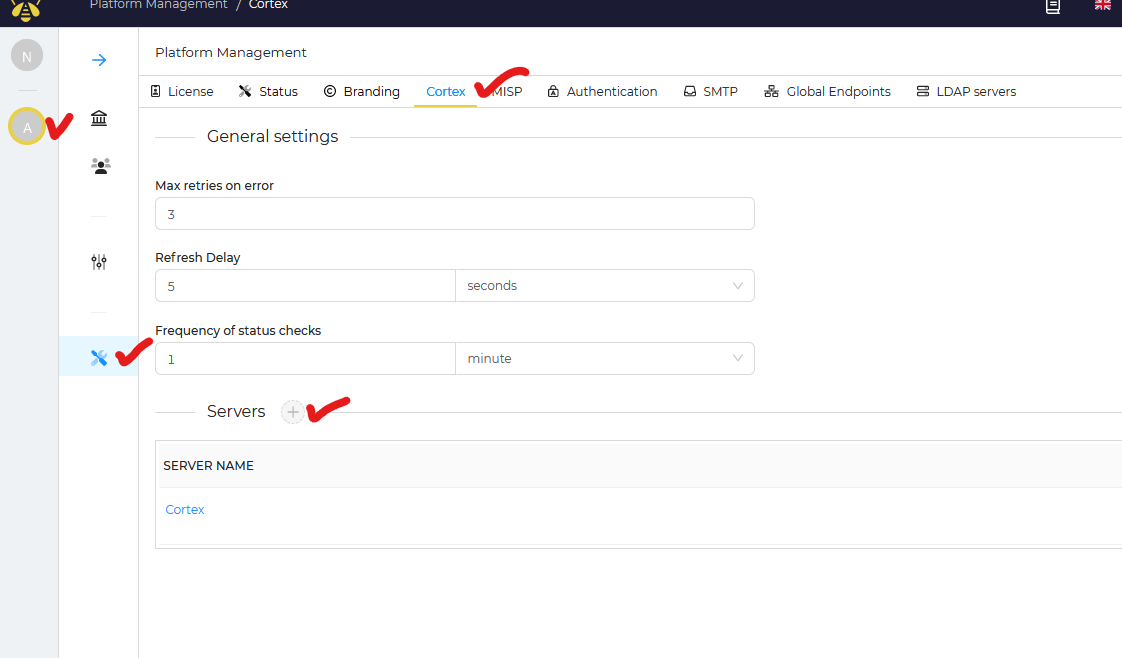Open the users group icon
The height and width of the screenshot is (658, 1122).
click(x=99, y=166)
